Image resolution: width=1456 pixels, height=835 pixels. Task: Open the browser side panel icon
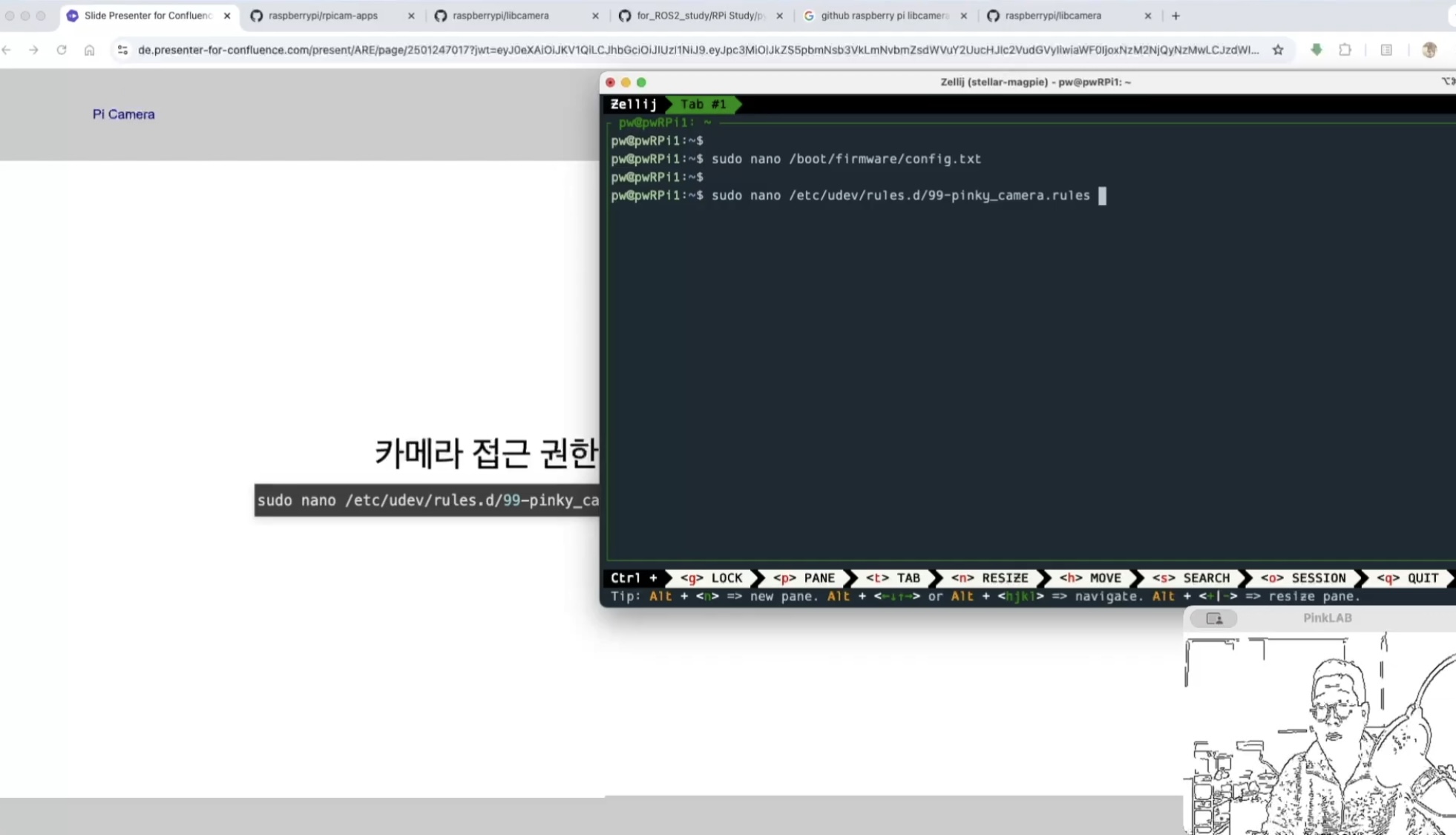(x=1386, y=50)
